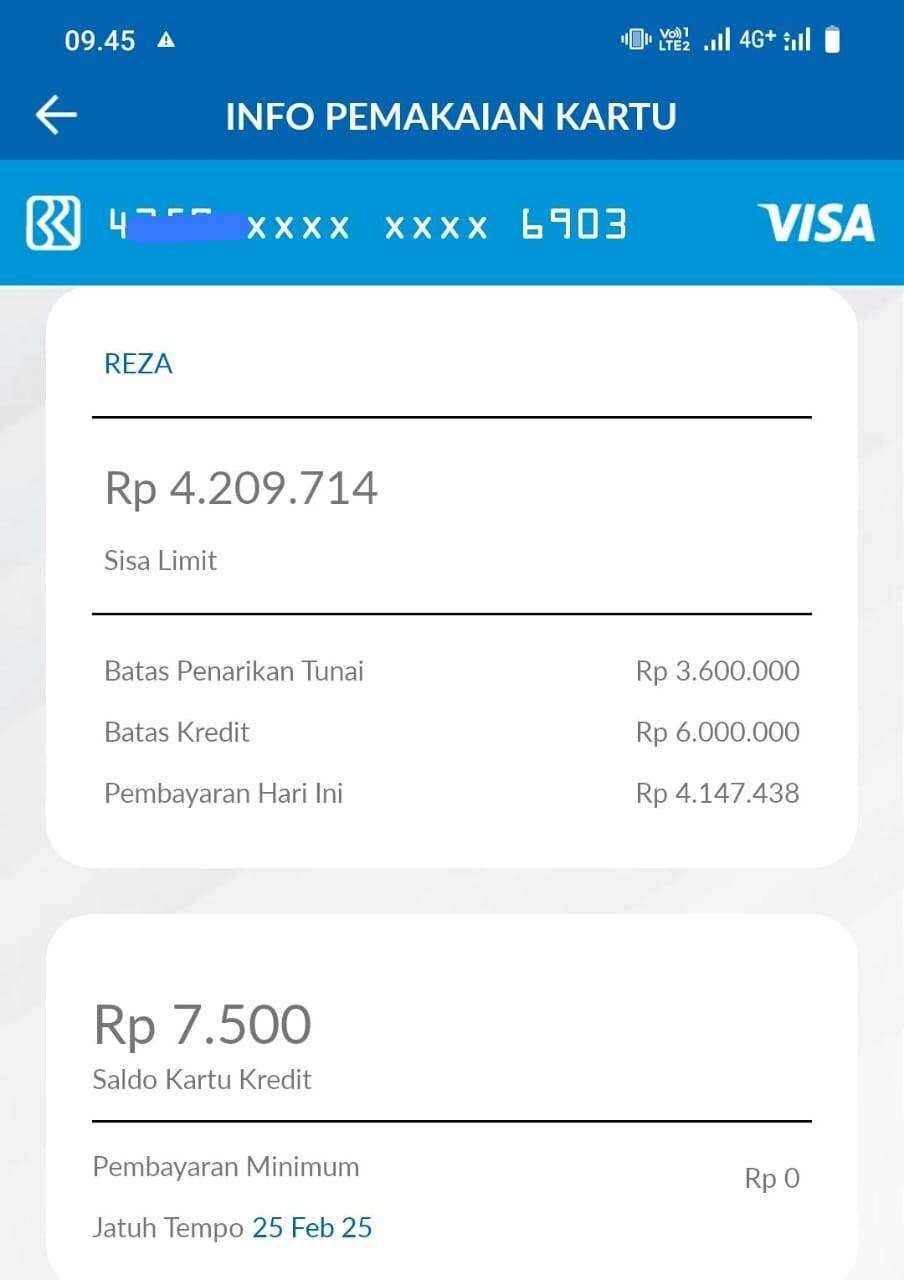Tap the battery icon in status bar
Image resolution: width=904 pixels, height=1280 pixels.
click(x=832, y=40)
